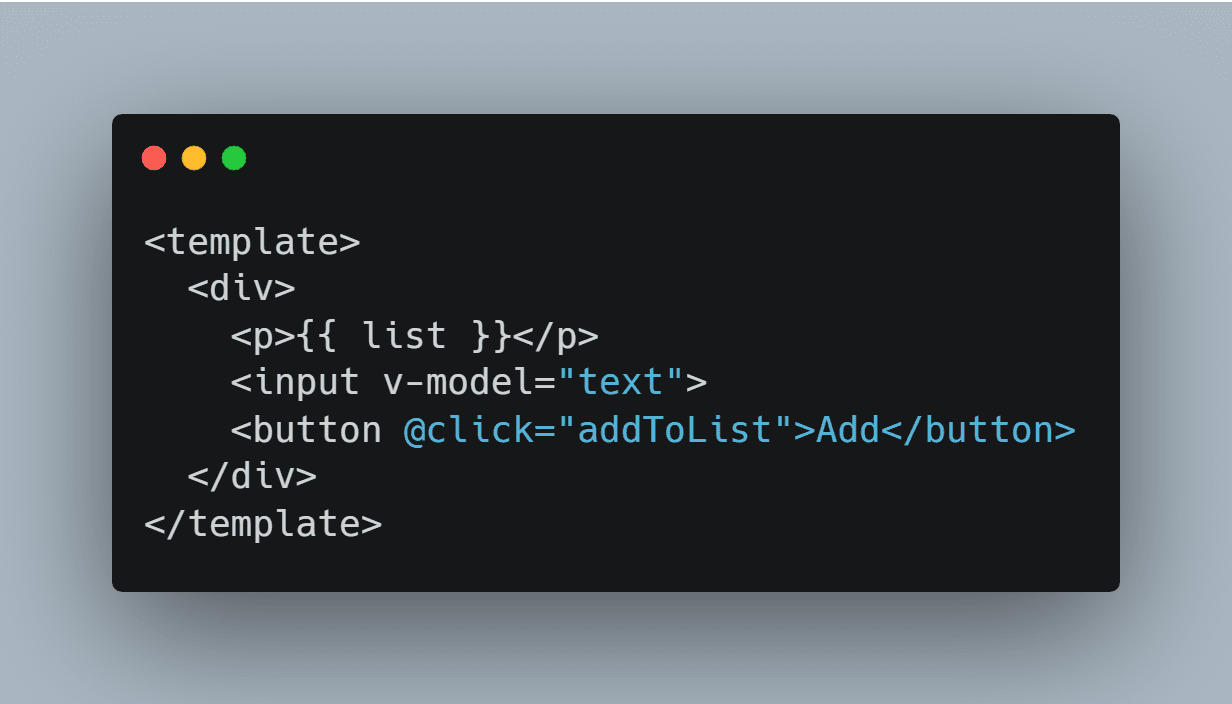The height and width of the screenshot is (704, 1232).
Task: Click the opening <template> tag
Action: tap(252, 242)
